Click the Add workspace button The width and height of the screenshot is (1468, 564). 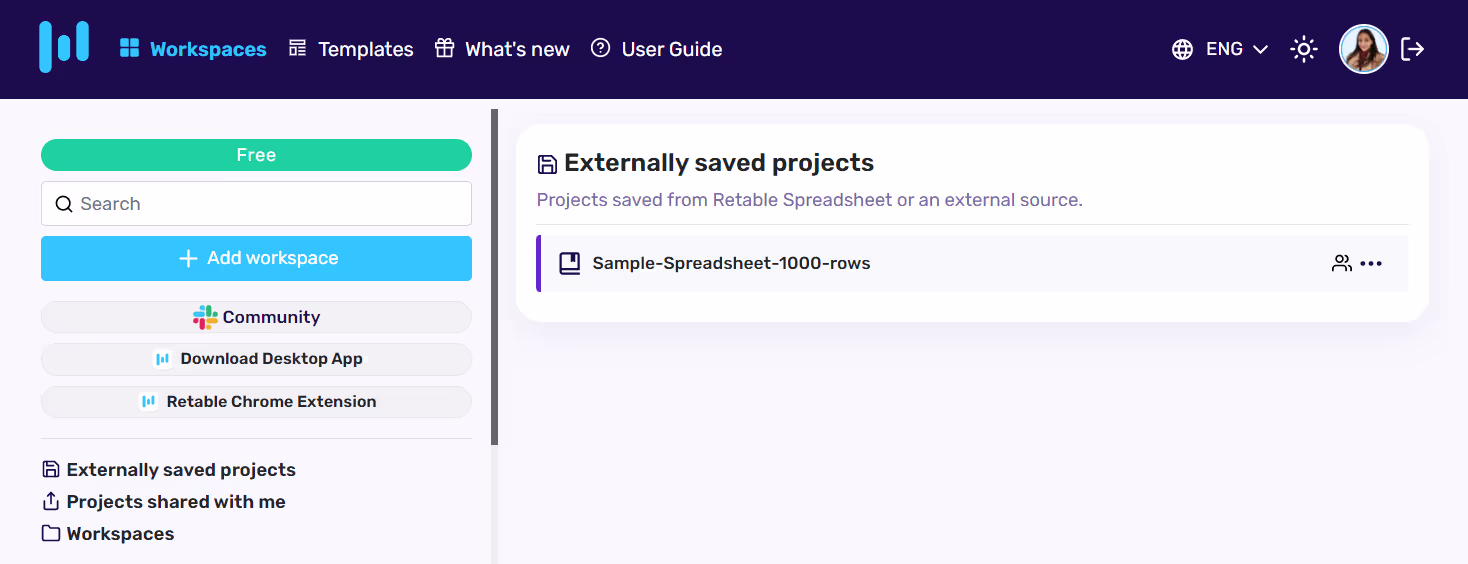(x=256, y=258)
